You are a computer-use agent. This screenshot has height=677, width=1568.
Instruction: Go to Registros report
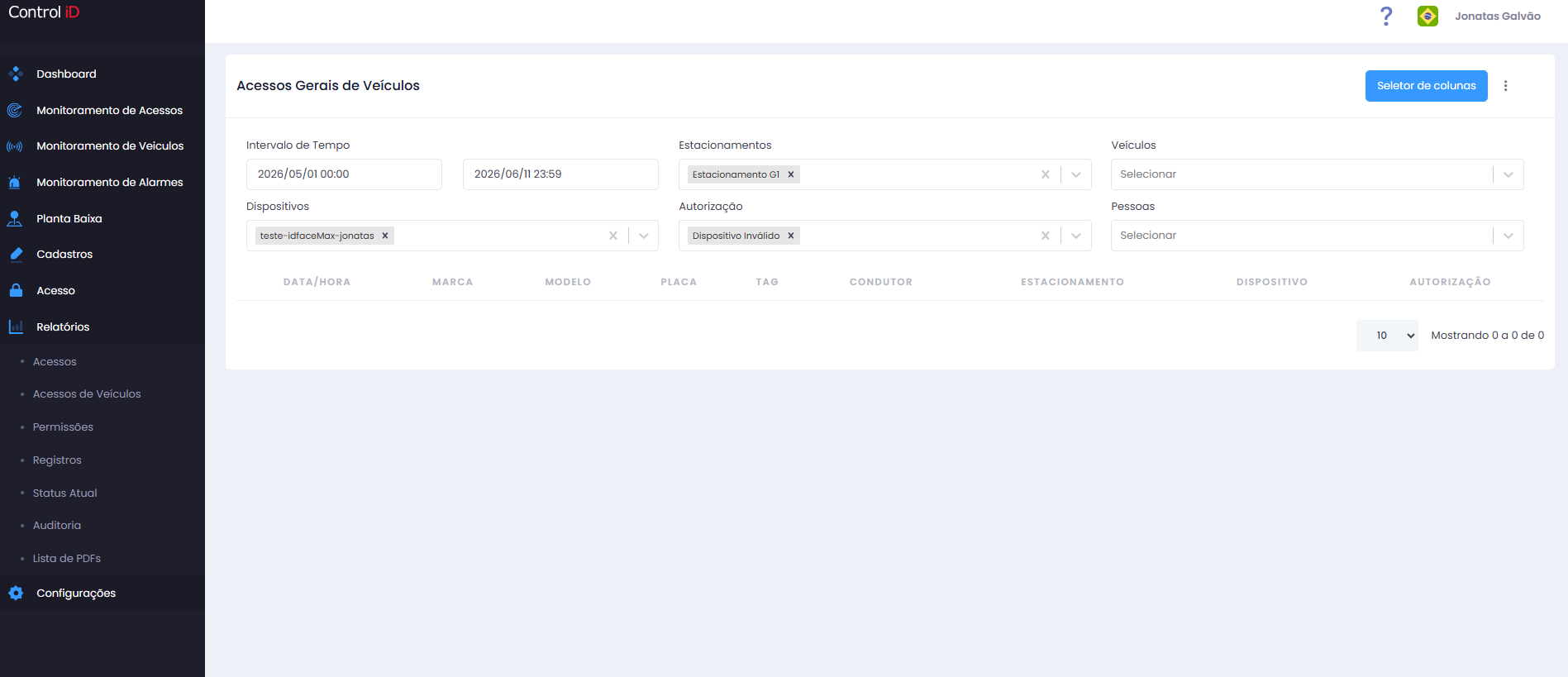57,460
